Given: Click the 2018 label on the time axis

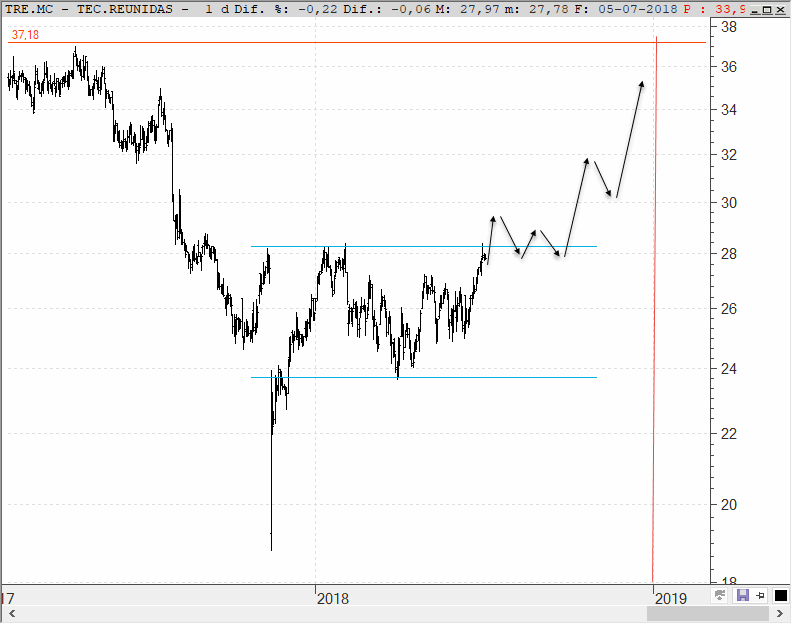Looking at the screenshot, I should tap(332, 599).
